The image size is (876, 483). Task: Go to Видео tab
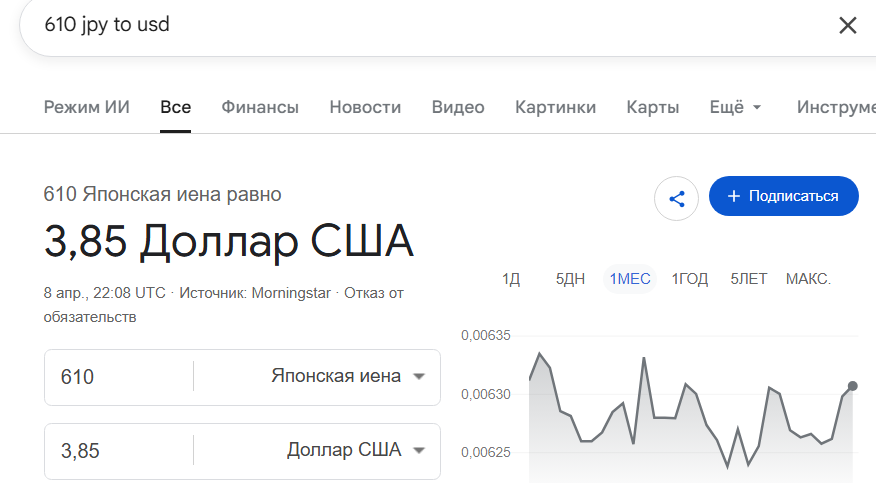pyautogui.click(x=458, y=107)
